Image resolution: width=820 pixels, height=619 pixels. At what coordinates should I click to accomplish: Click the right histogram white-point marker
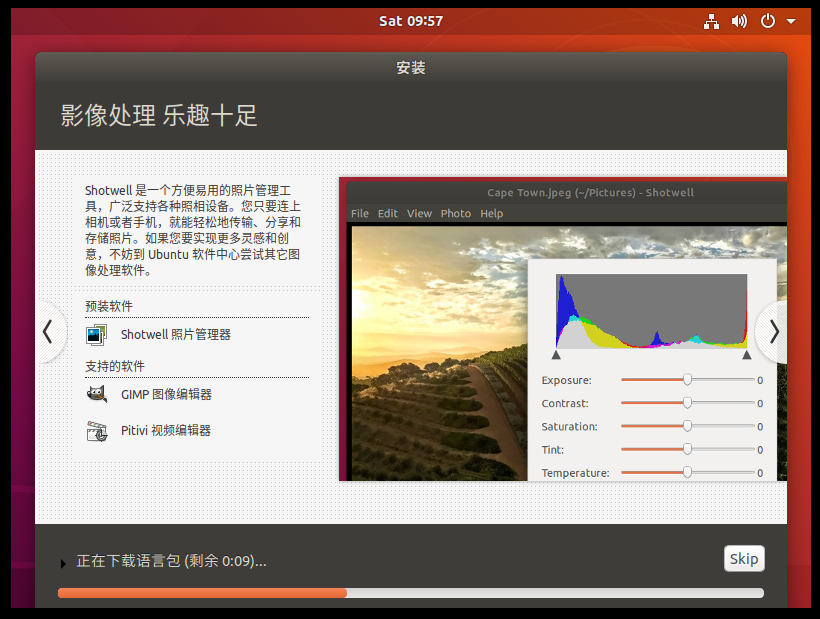point(747,355)
